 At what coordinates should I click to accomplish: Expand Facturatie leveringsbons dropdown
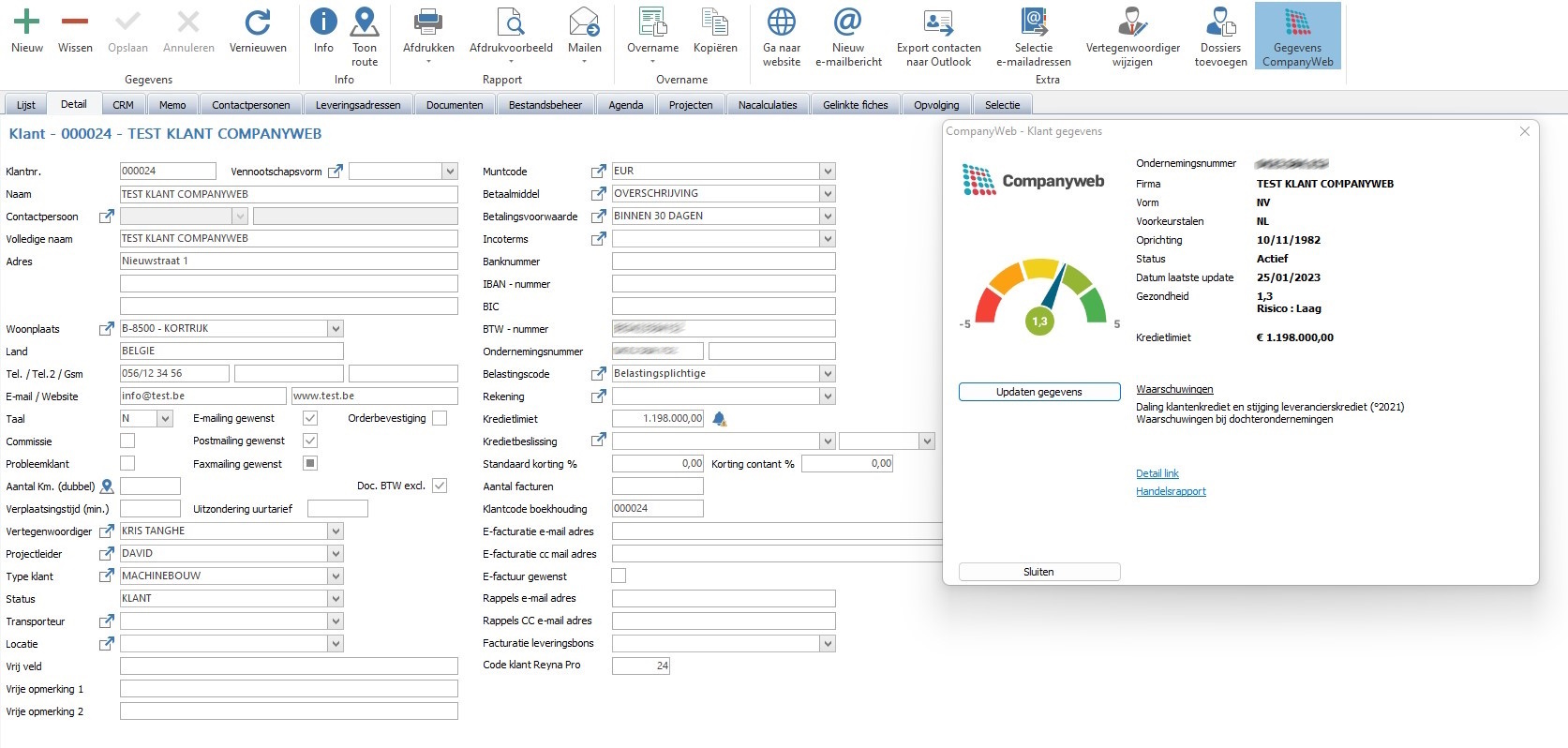[x=827, y=644]
